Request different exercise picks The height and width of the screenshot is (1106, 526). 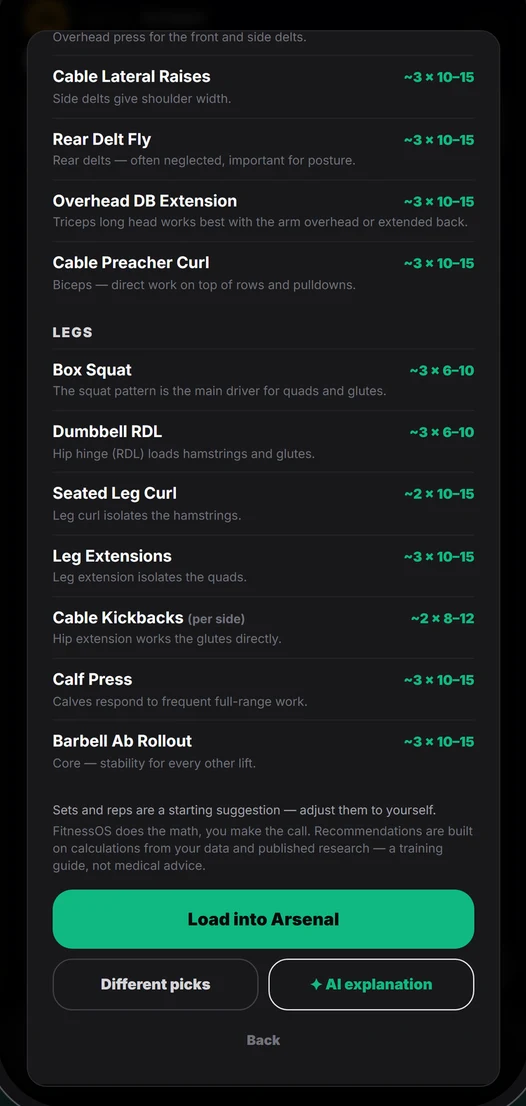point(155,985)
